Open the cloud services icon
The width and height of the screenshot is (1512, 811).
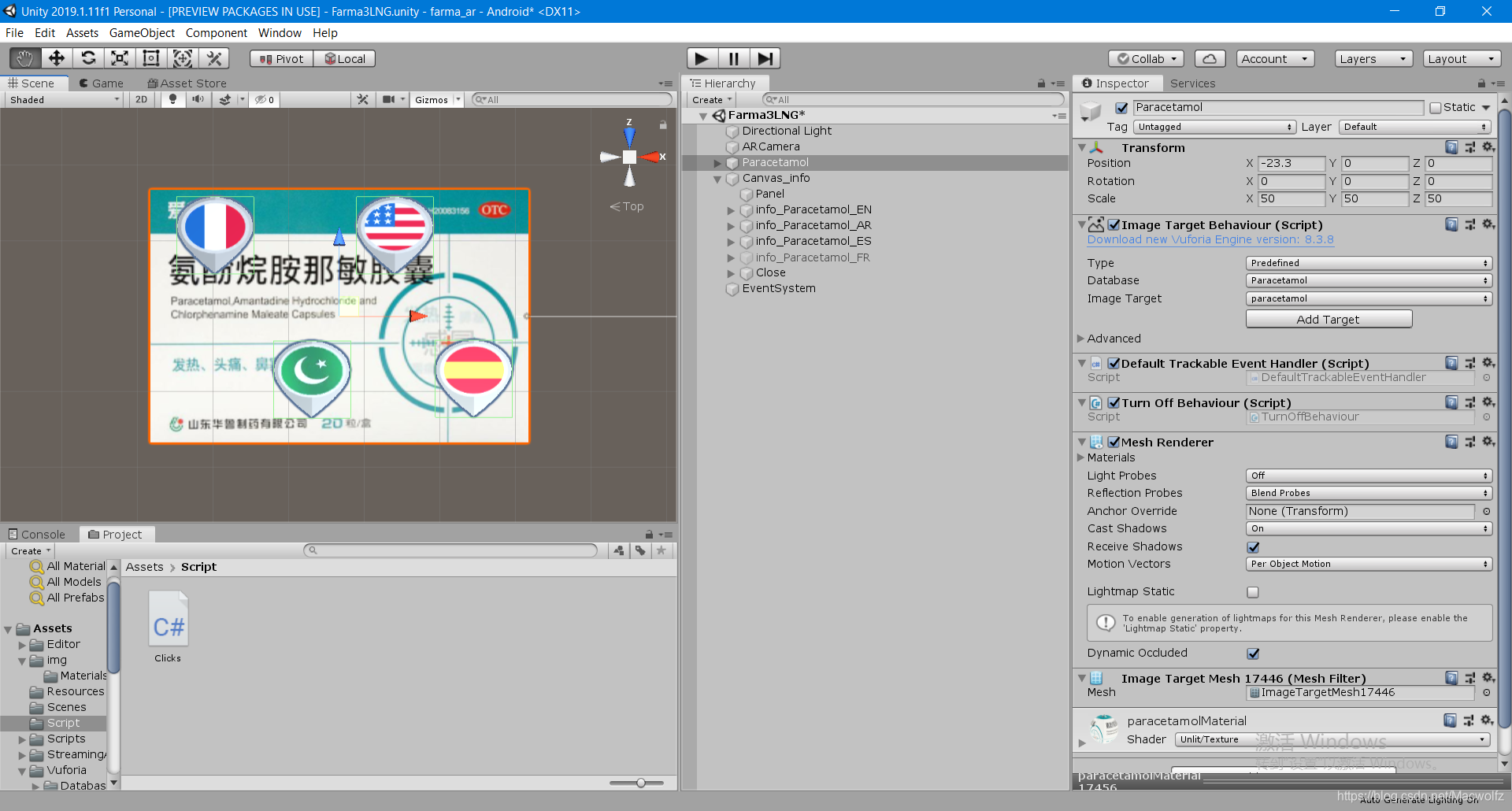tap(1210, 59)
